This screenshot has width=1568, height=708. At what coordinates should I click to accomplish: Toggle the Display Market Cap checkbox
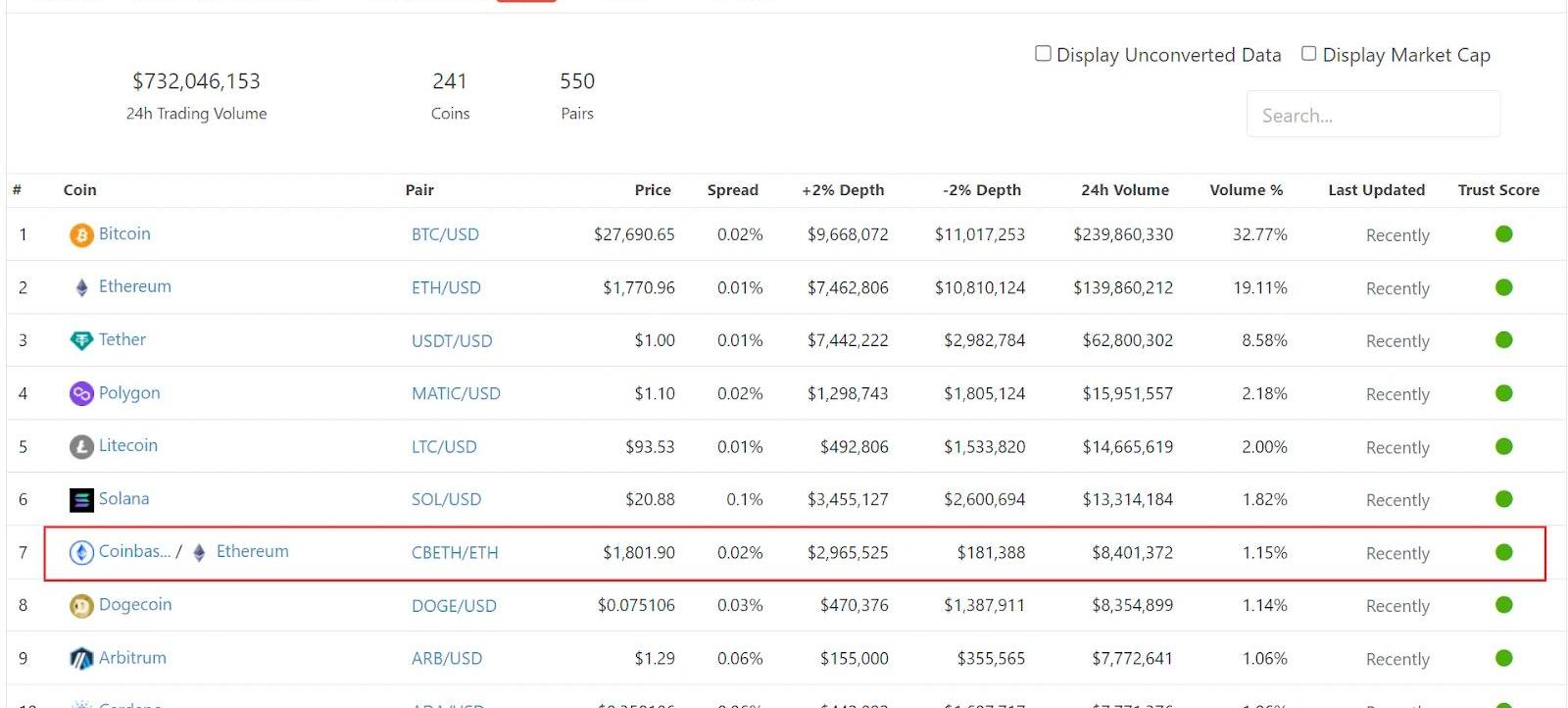click(x=1309, y=54)
